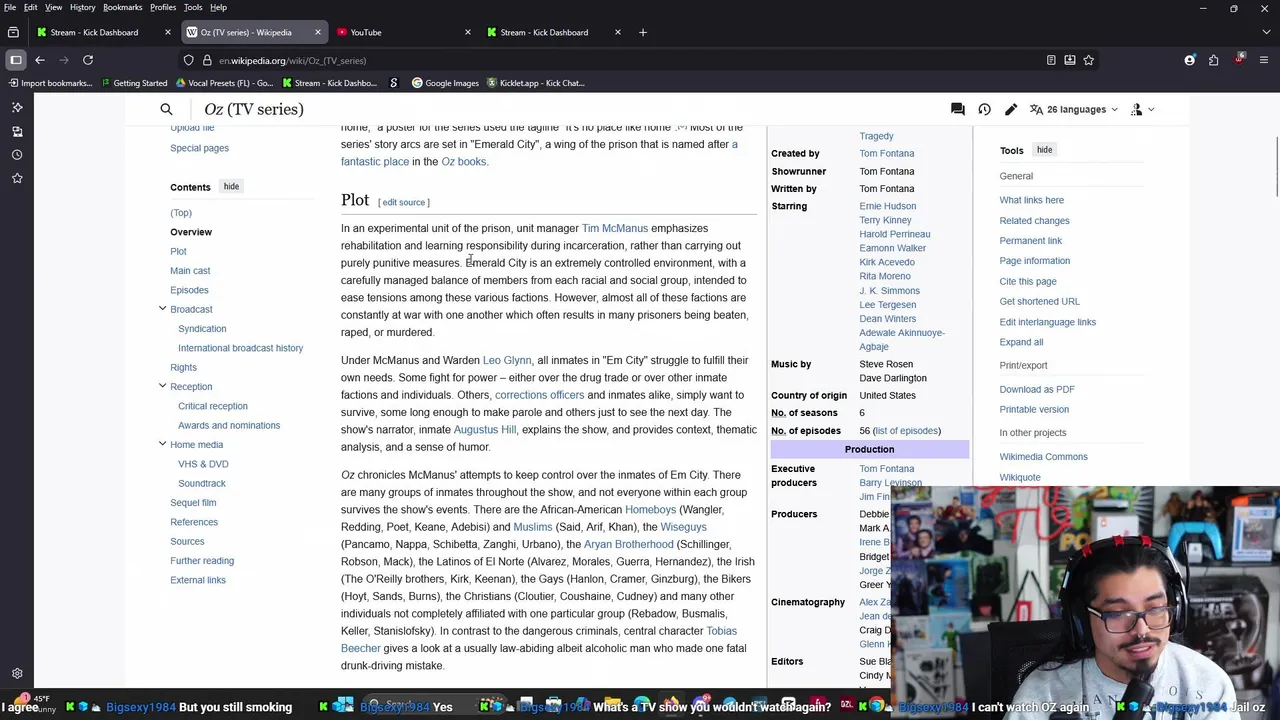
Task: Open Special pages sidebar link
Action: [x=199, y=148]
